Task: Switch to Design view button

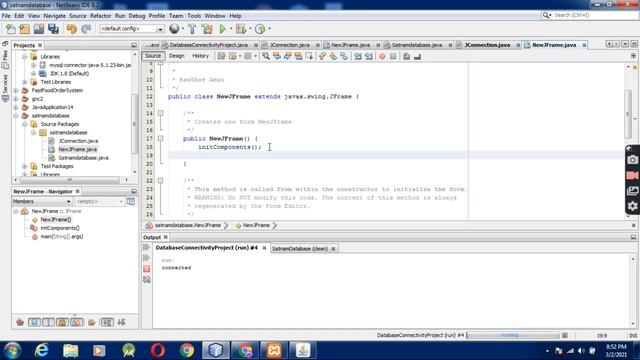Action: tap(176, 56)
